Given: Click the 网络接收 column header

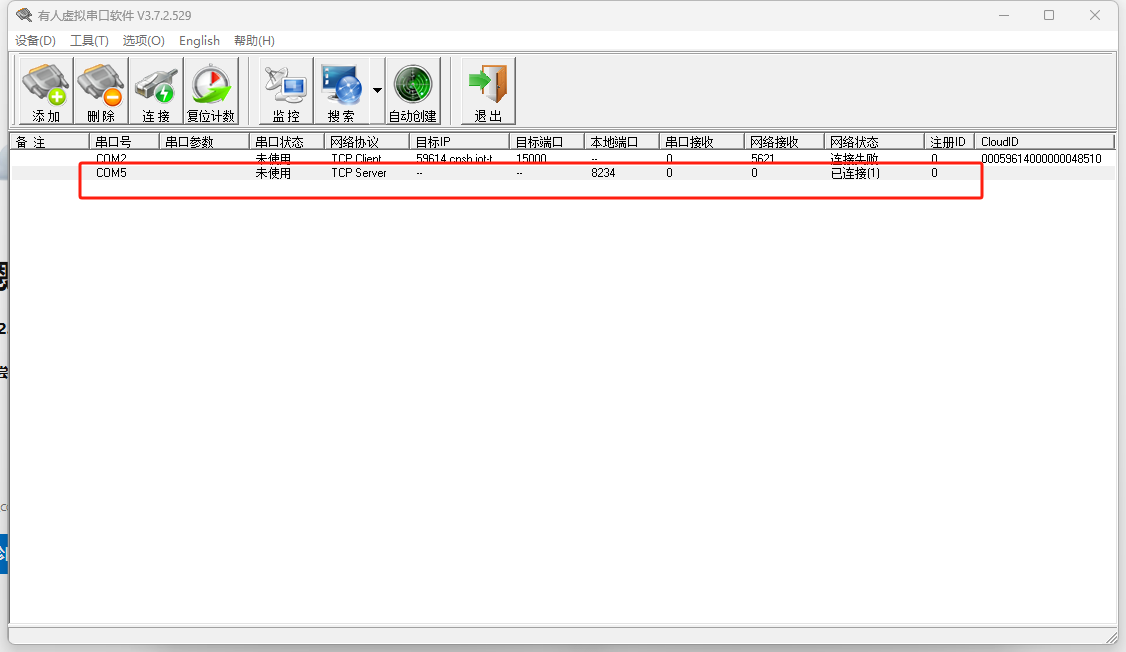Looking at the screenshot, I should tap(783, 141).
